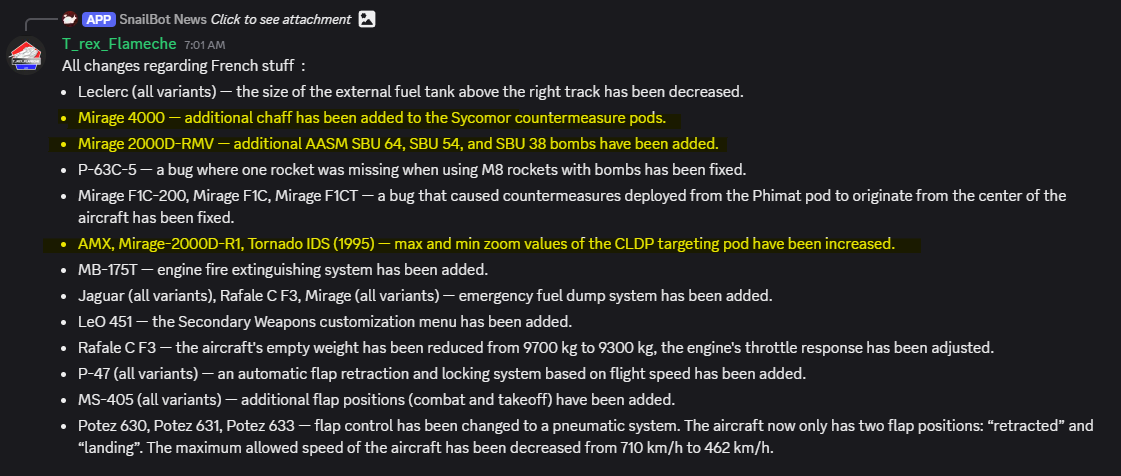This screenshot has width=1121, height=476.
Task: Click the attachment image icon in reply
Action: coord(367,19)
